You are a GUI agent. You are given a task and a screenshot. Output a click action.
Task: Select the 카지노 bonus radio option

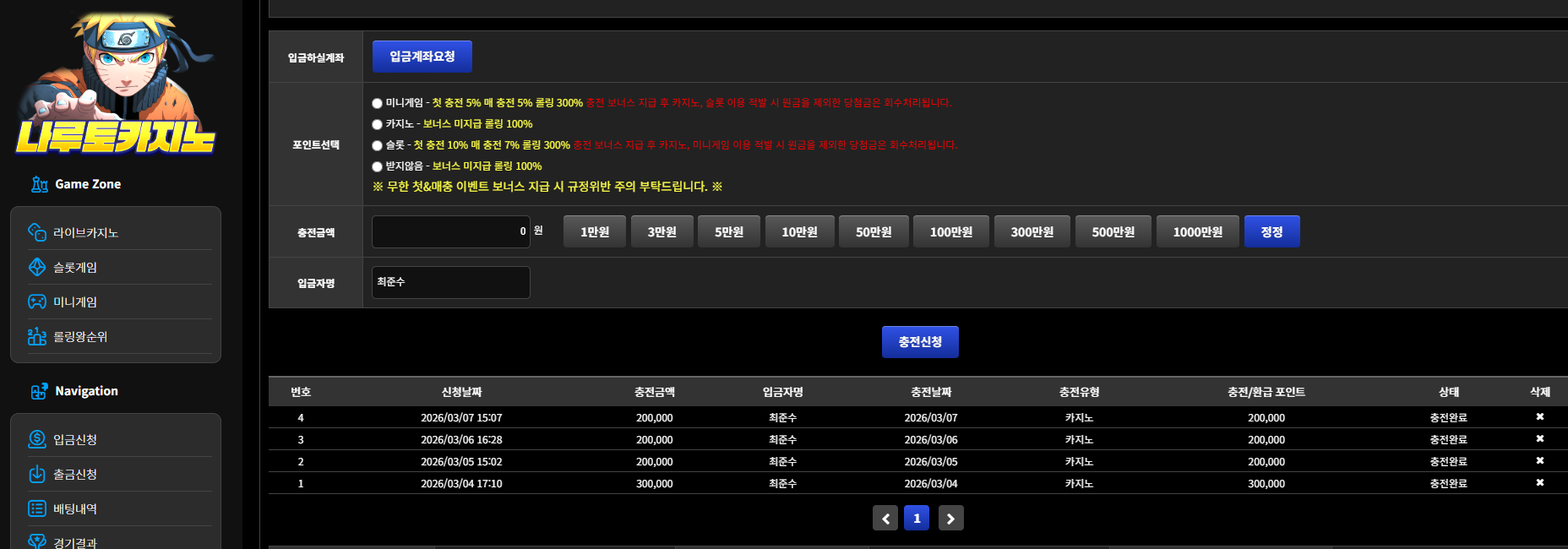(x=377, y=124)
